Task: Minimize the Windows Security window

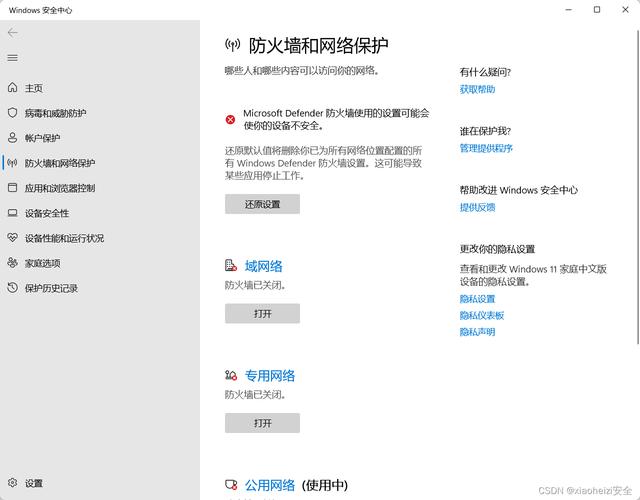Action: coord(568,9)
